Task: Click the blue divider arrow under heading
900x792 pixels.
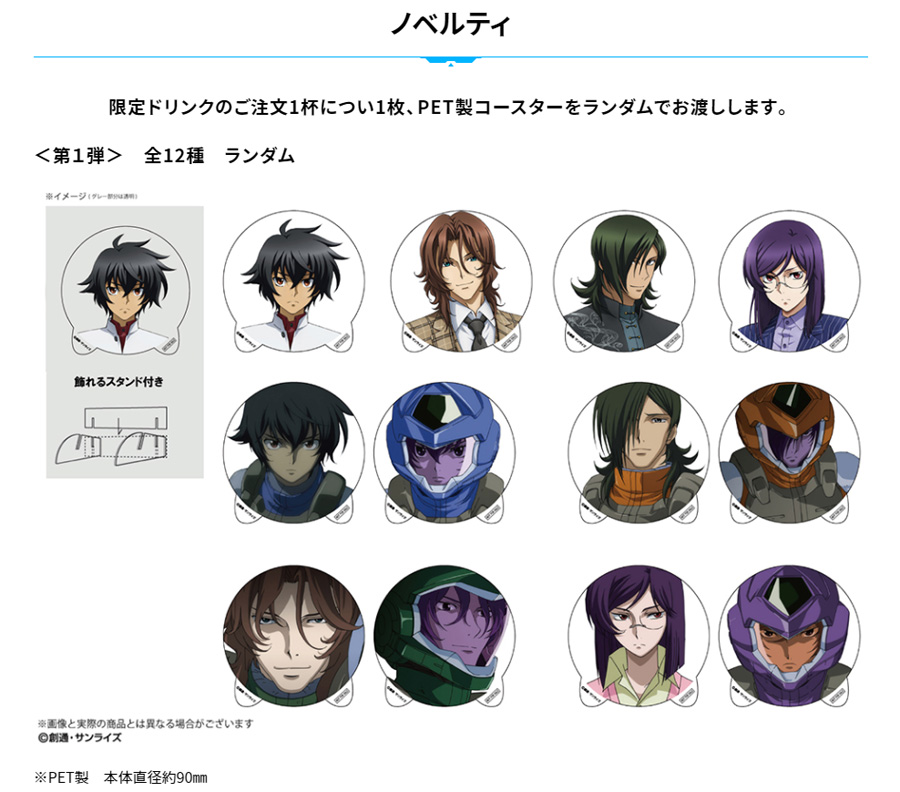Action: 451,61
